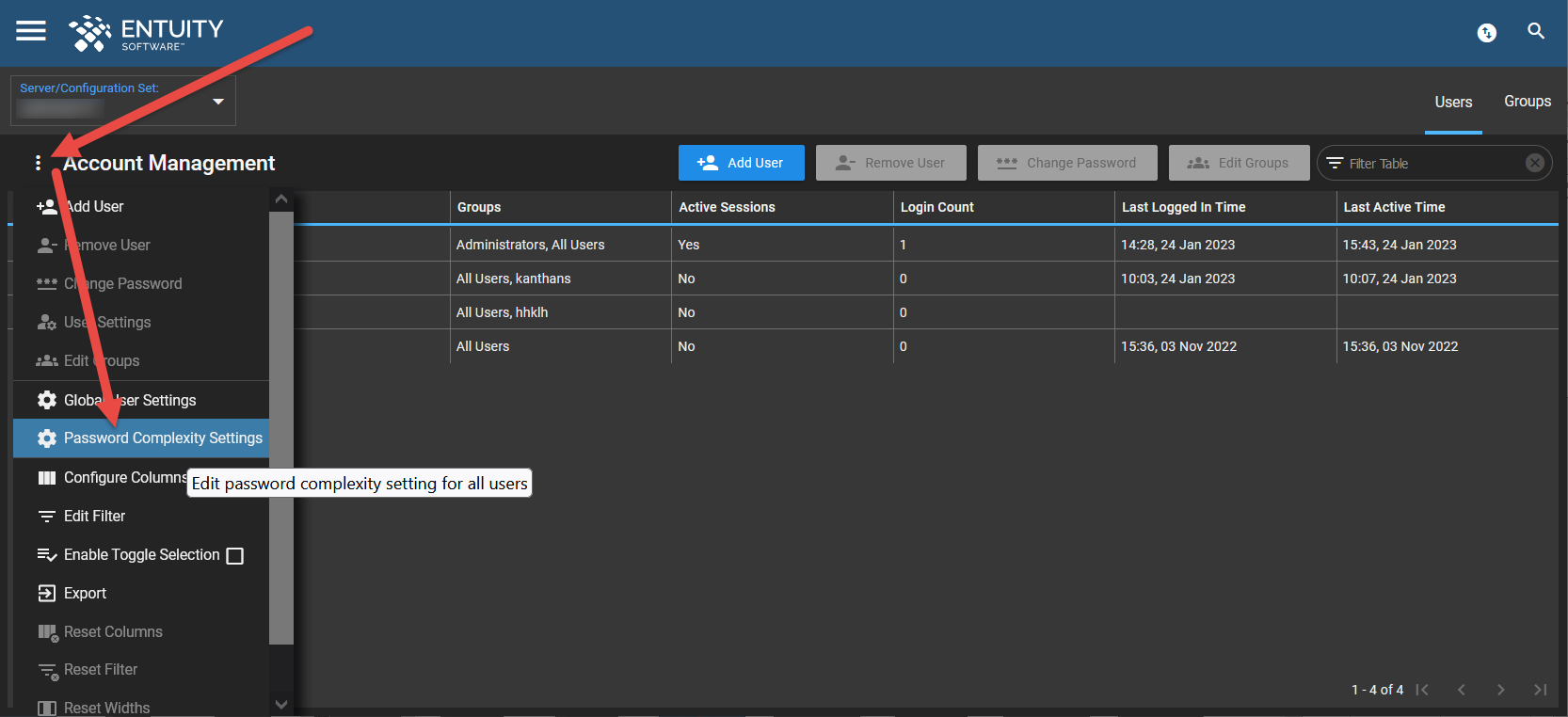Select the All Users, kanthans cell
This screenshot has height=717, width=1568.
click(560, 279)
